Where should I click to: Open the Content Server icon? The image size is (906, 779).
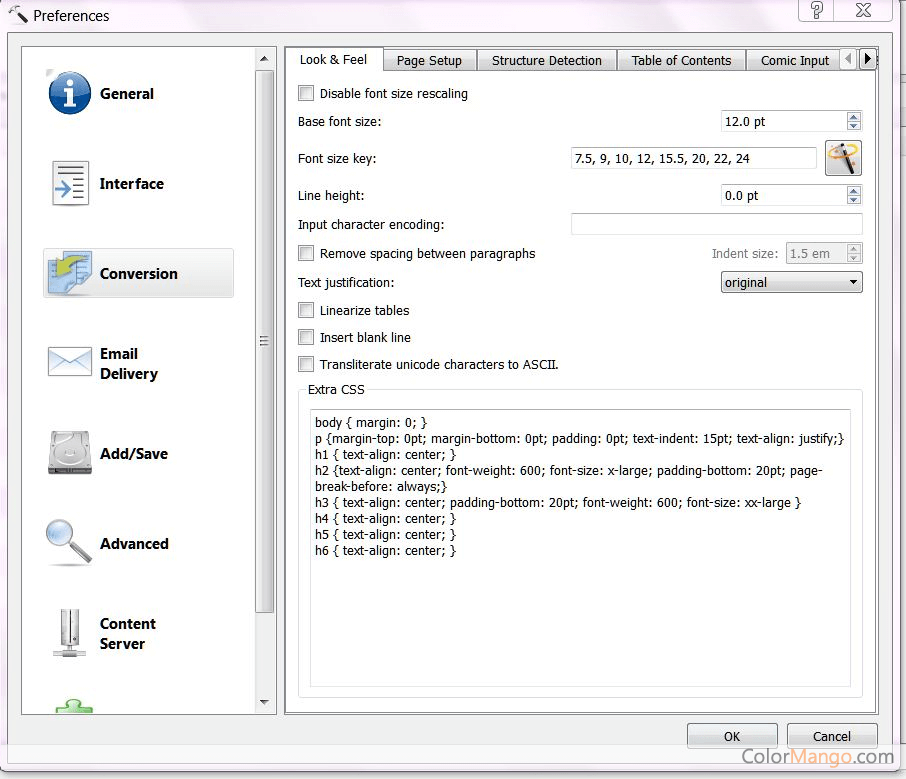click(x=70, y=633)
